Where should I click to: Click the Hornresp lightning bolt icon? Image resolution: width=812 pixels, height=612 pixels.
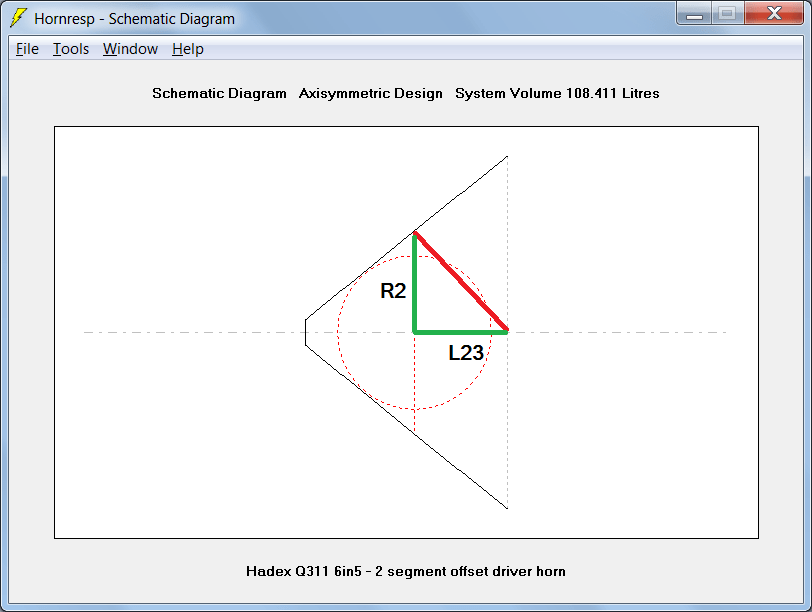pos(18,18)
